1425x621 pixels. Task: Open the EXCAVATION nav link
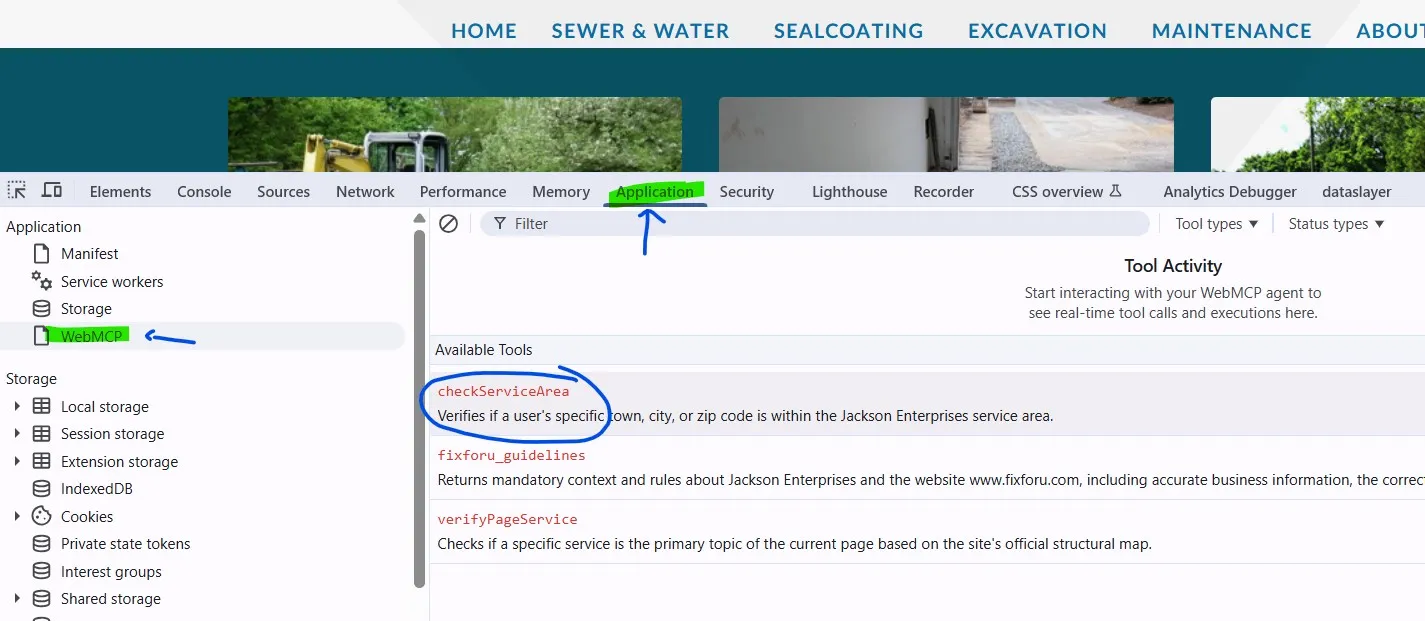pyautogui.click(x=1037, y=31)
